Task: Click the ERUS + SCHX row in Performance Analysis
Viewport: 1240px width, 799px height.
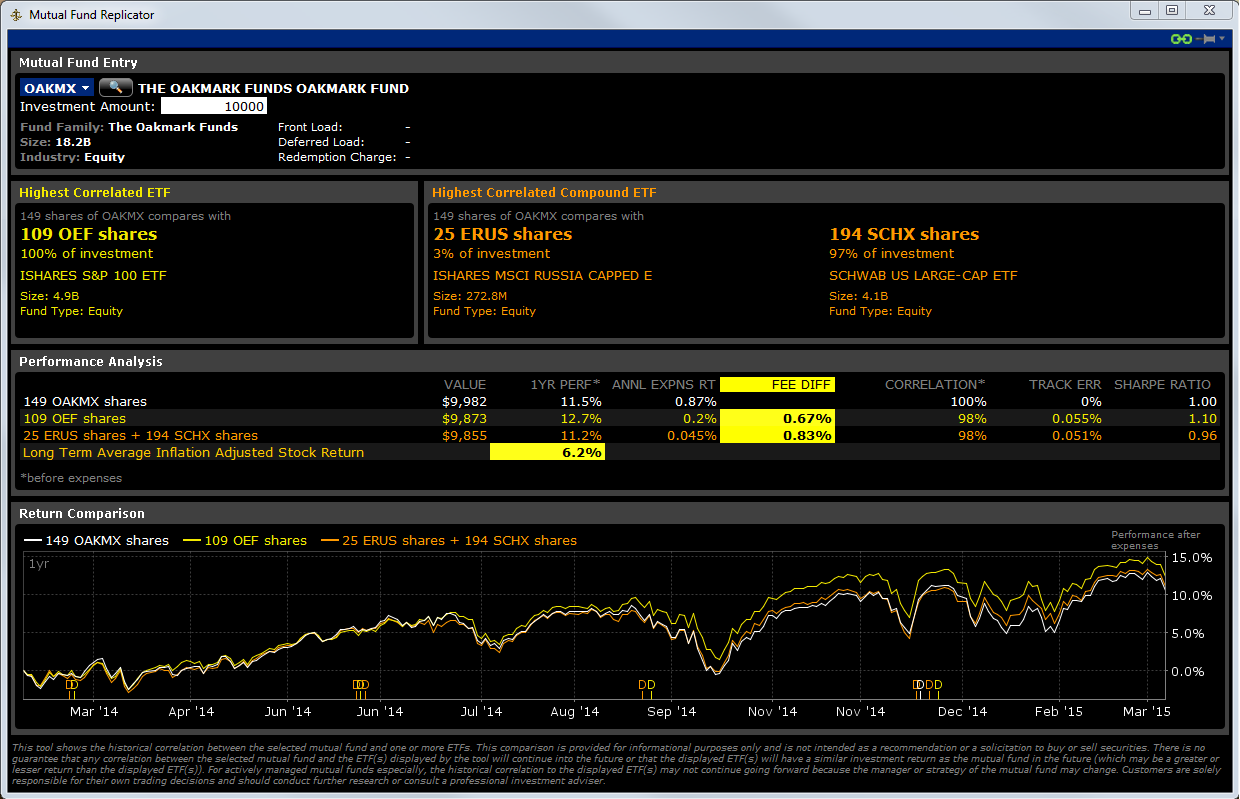Action: point(619,435)
